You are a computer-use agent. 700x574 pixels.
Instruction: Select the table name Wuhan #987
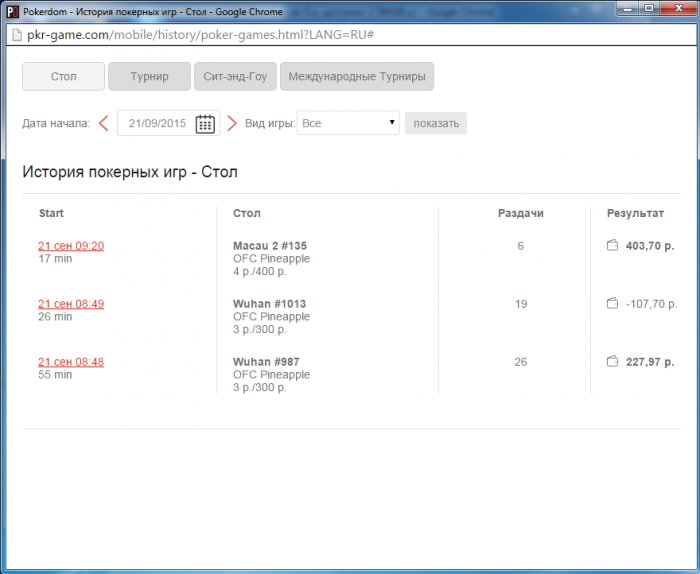[266, 362]
